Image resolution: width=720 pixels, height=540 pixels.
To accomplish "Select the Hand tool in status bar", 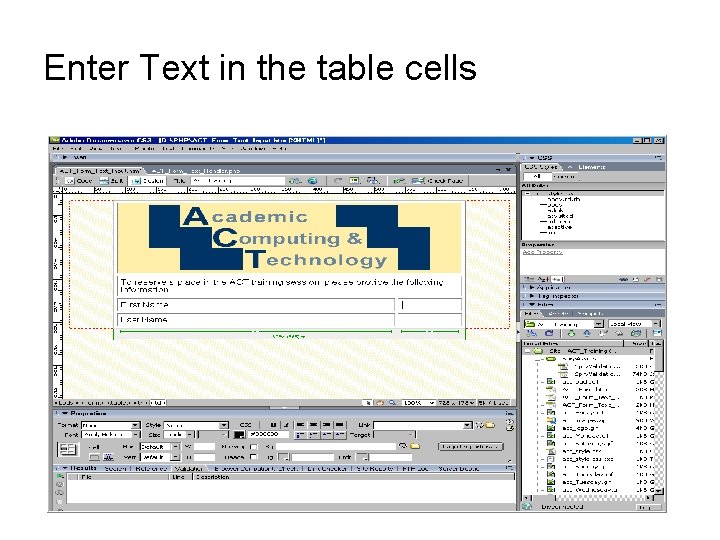I will tap(380, 403).
